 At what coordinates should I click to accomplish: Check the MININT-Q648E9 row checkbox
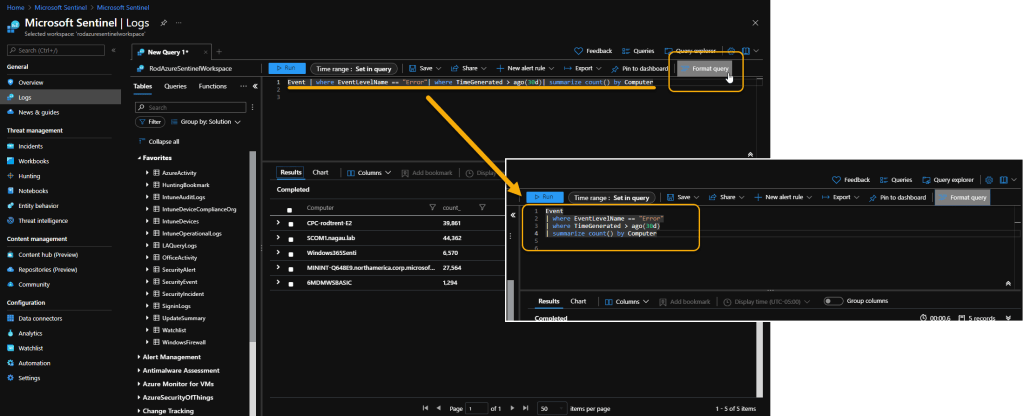pyautogui.click(x=291, y=268)
